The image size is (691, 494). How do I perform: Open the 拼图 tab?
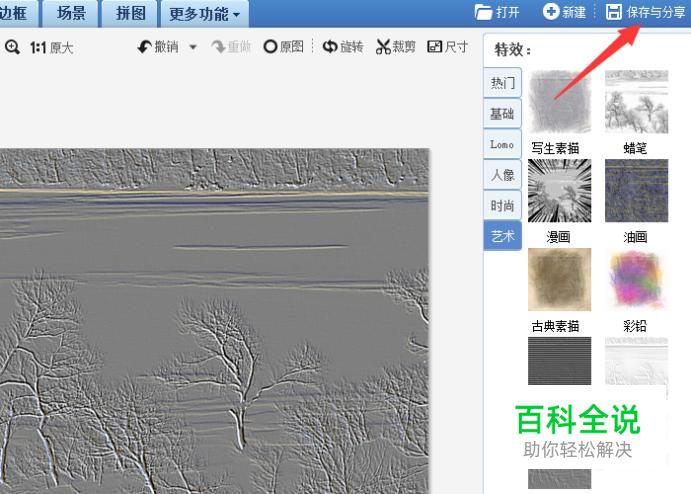130,14
